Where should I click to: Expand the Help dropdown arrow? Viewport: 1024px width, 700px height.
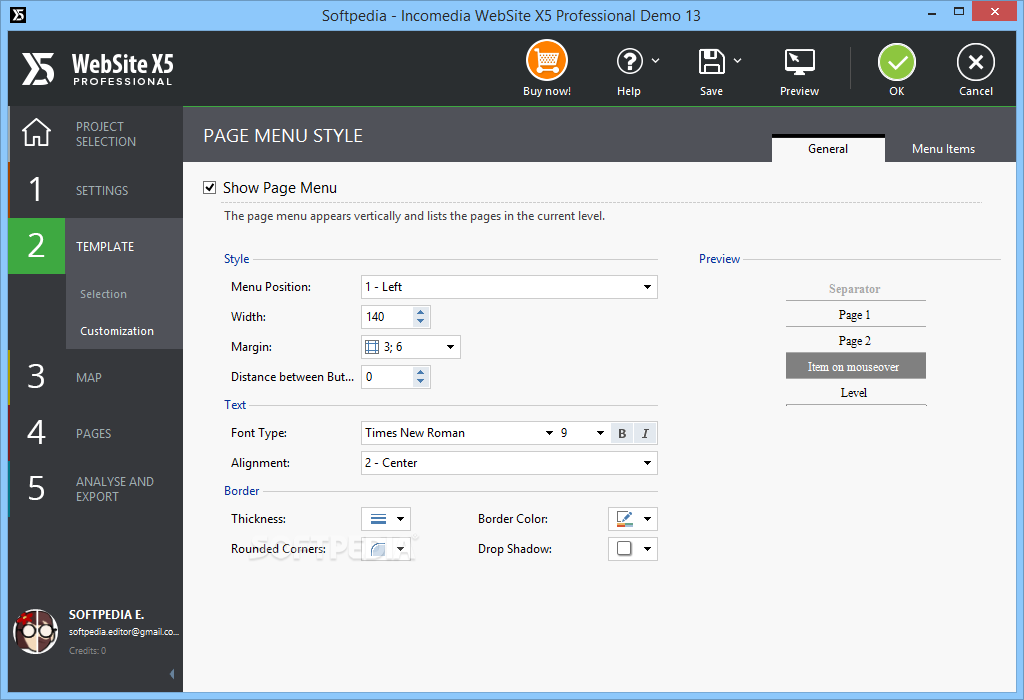[656, 60]
